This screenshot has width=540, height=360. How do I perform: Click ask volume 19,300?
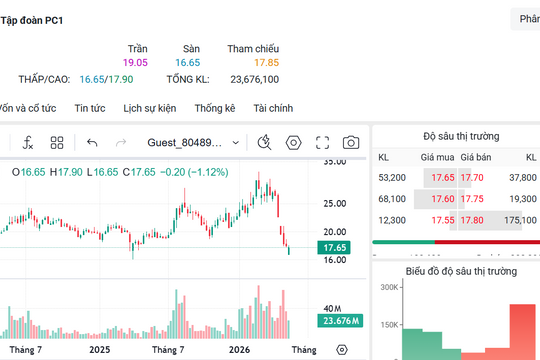523,199
